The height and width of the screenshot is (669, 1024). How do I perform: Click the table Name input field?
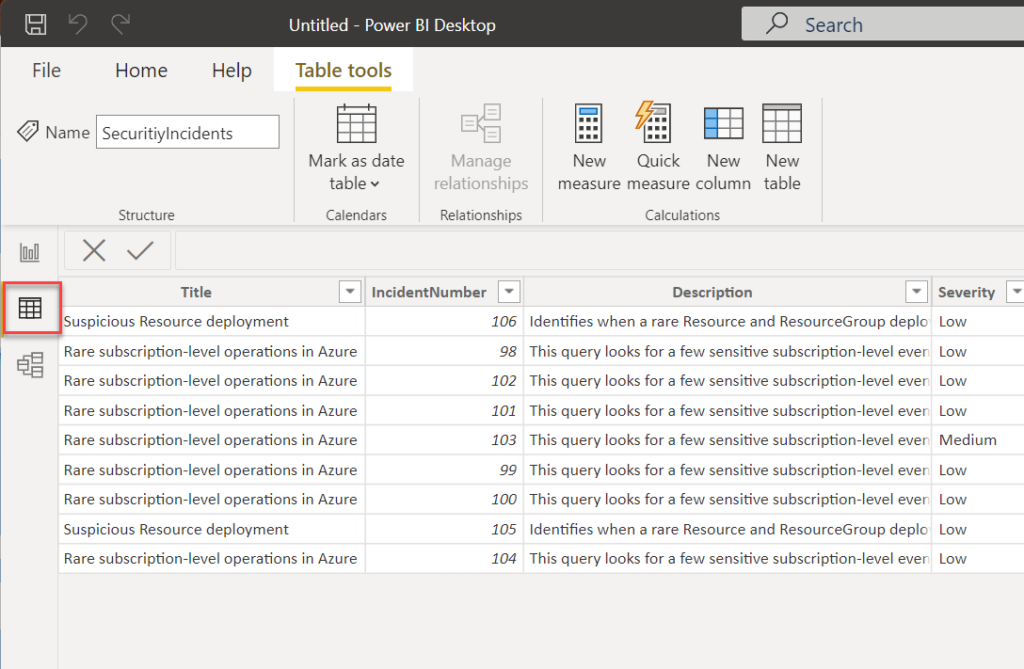pyautogui.click(x=187, y=132)
